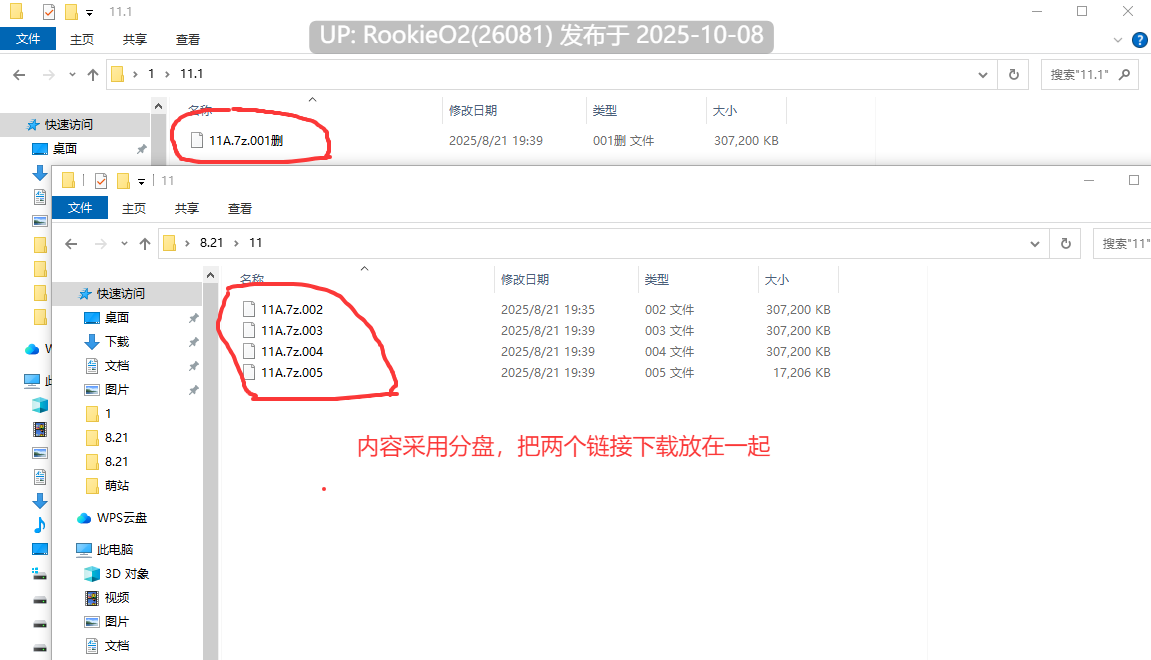Click the search box in the 11 window
1151x660 pixels.
point(1122,244)
